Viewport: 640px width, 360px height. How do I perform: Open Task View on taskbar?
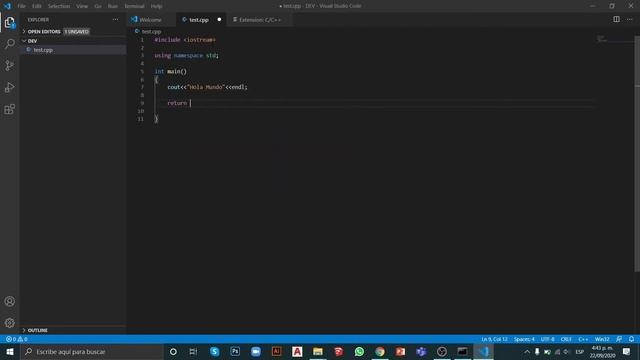193,351
